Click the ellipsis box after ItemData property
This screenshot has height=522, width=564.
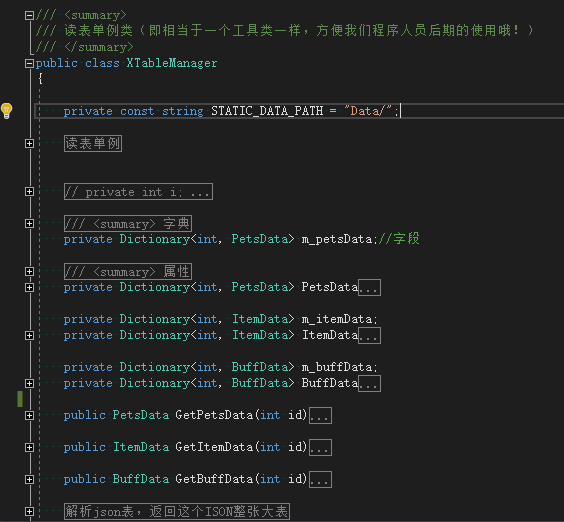369,335
